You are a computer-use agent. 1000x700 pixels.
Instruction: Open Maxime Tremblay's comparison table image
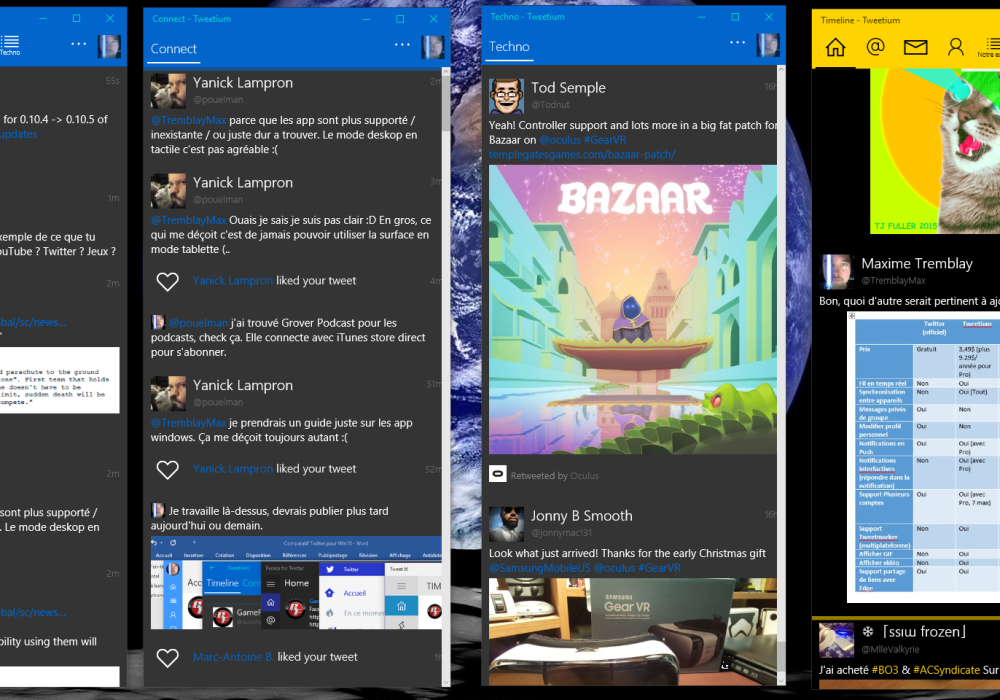click(923, 455)
